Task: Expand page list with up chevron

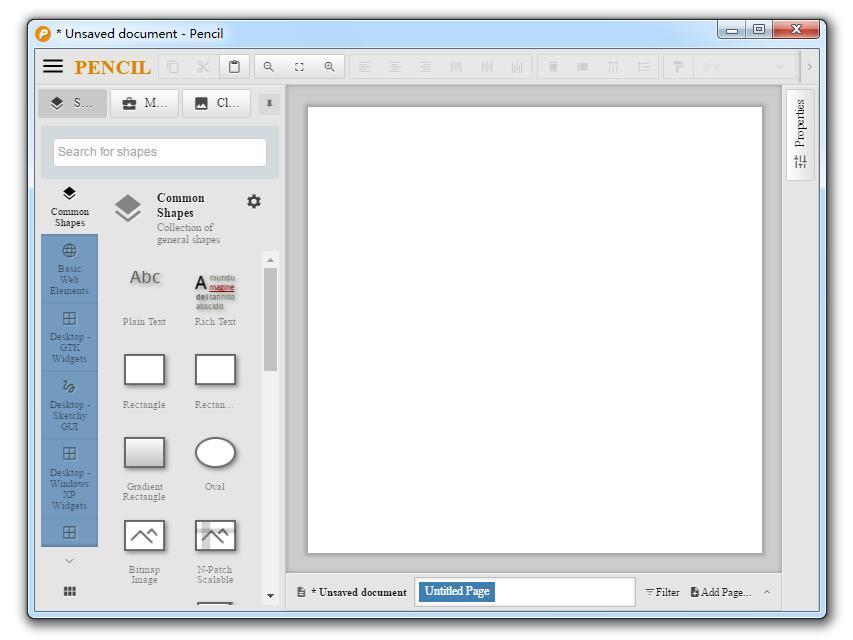Action: (x=767, y=592)
